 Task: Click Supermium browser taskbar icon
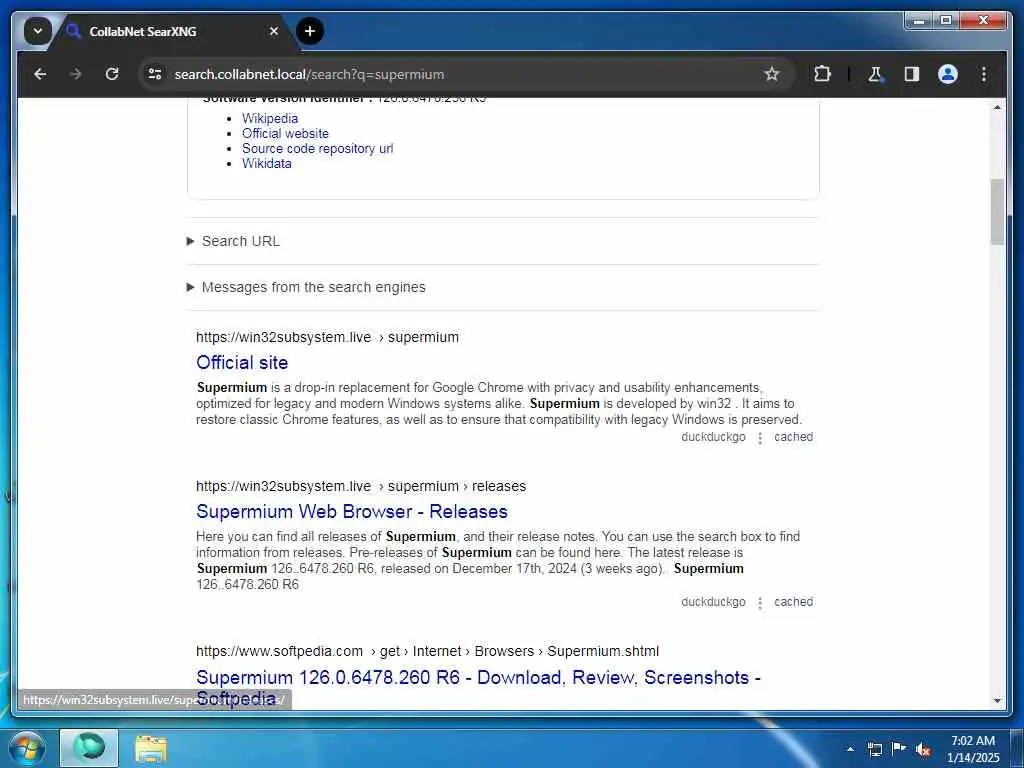[89, 748]
